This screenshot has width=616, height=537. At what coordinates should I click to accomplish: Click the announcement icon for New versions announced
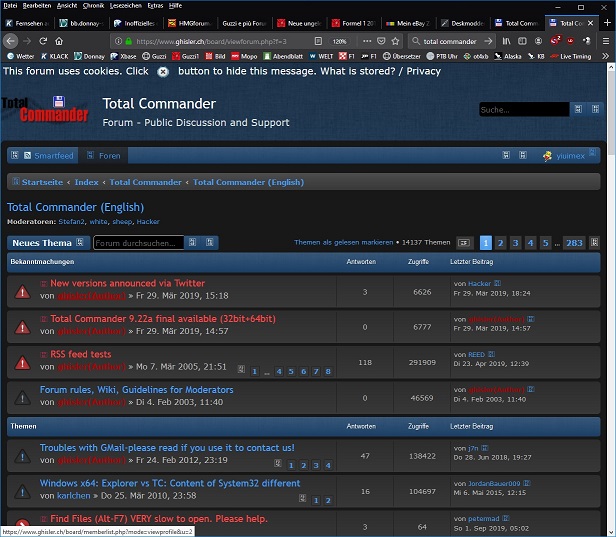tap(22, 292)
